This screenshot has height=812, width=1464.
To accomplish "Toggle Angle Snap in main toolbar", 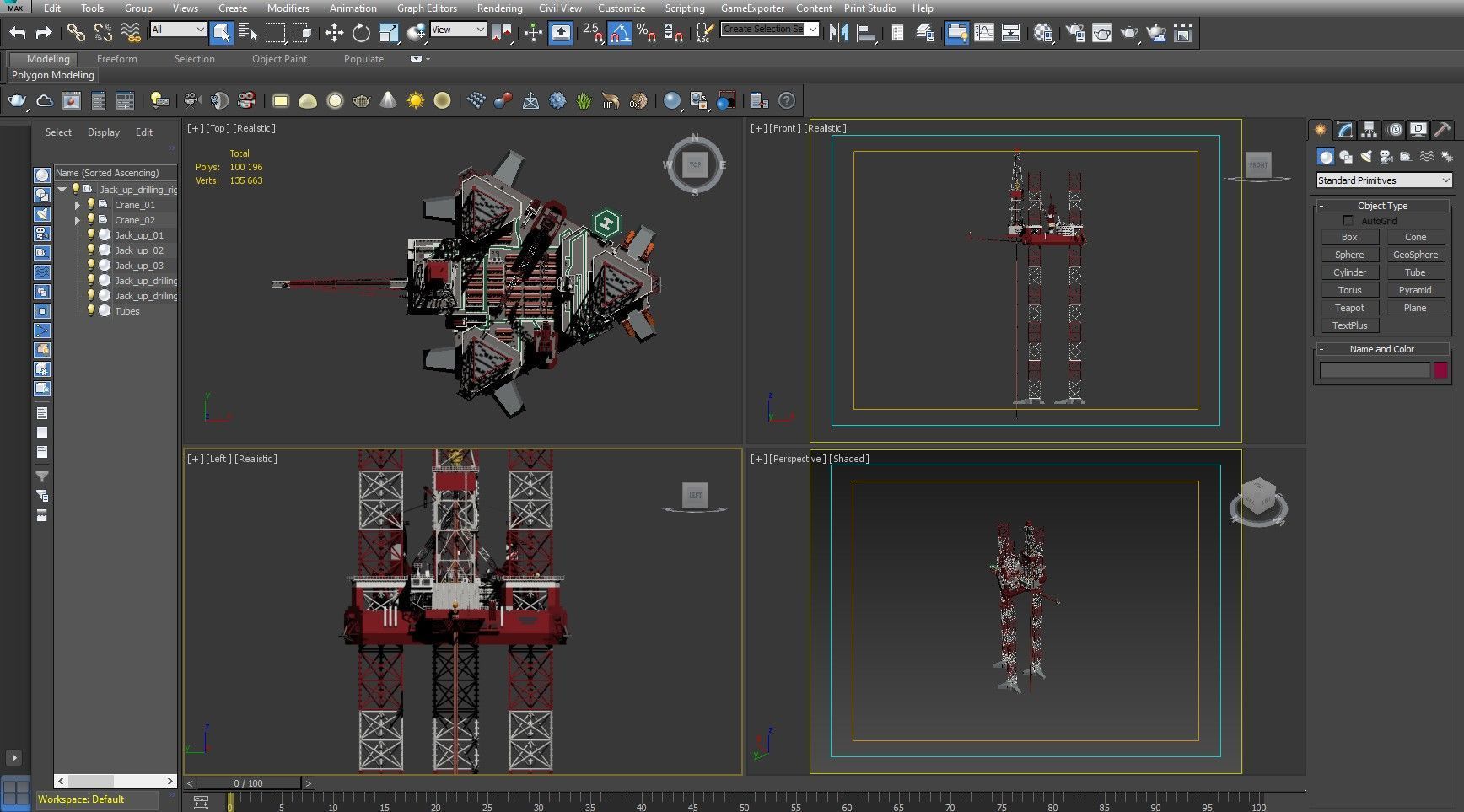I will click(620, 33).
